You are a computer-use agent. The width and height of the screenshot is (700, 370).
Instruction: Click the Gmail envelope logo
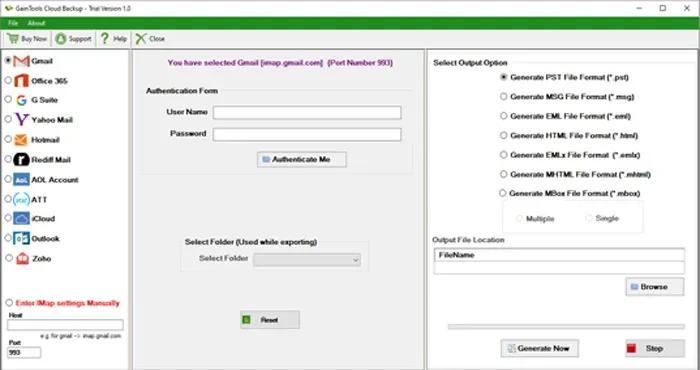click(x=21, y=61)
